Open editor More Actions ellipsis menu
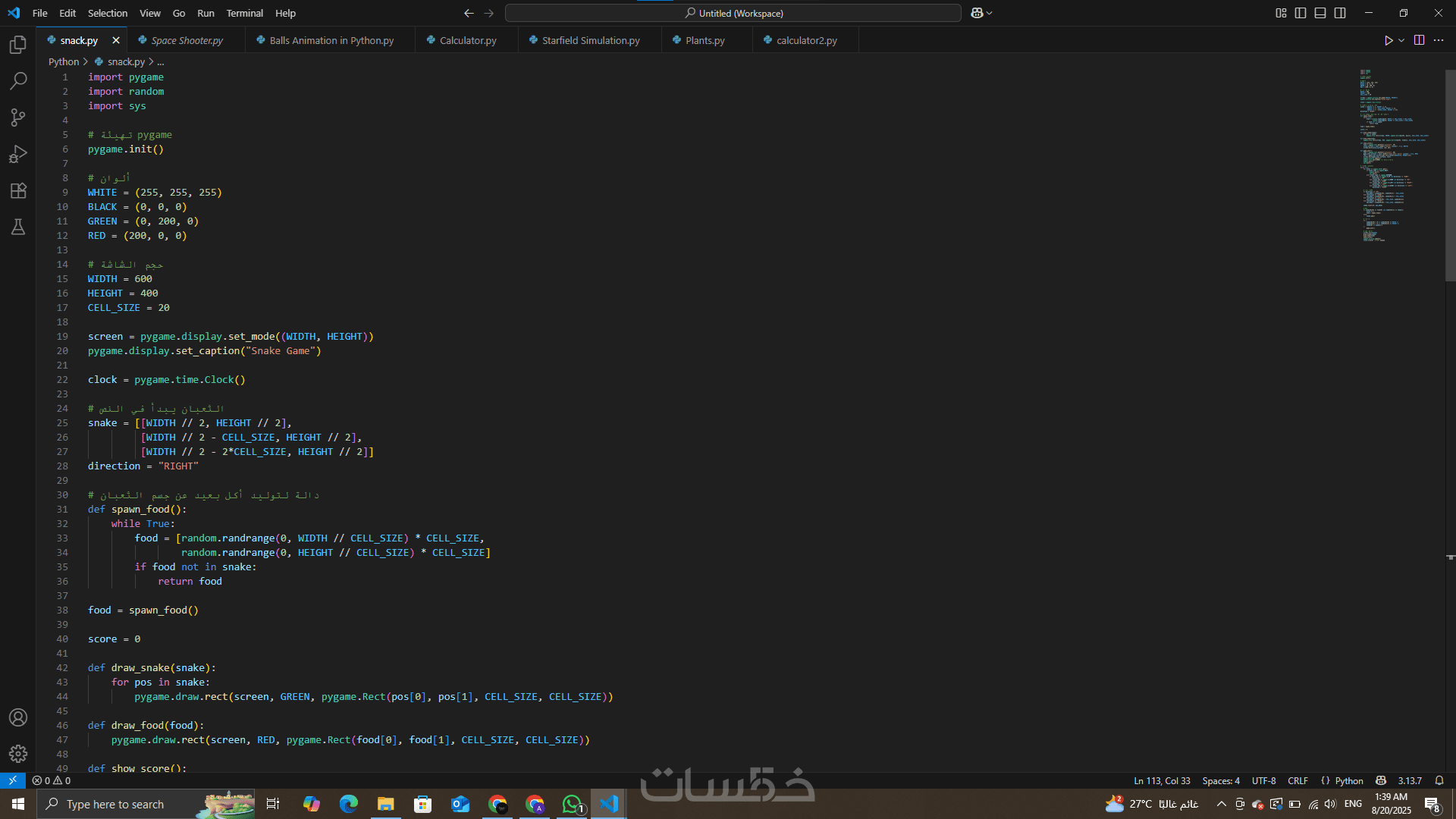The width and height of the screenshot is (1456, 819). tap(1439, 40)
